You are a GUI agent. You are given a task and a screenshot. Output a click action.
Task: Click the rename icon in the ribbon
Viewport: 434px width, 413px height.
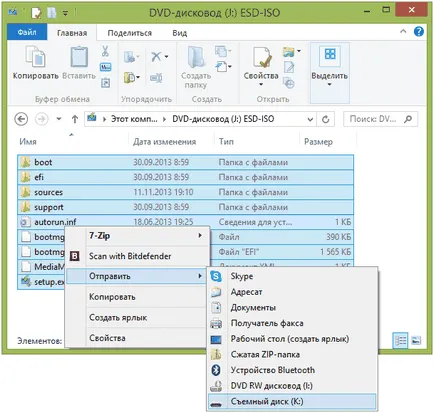156,78
